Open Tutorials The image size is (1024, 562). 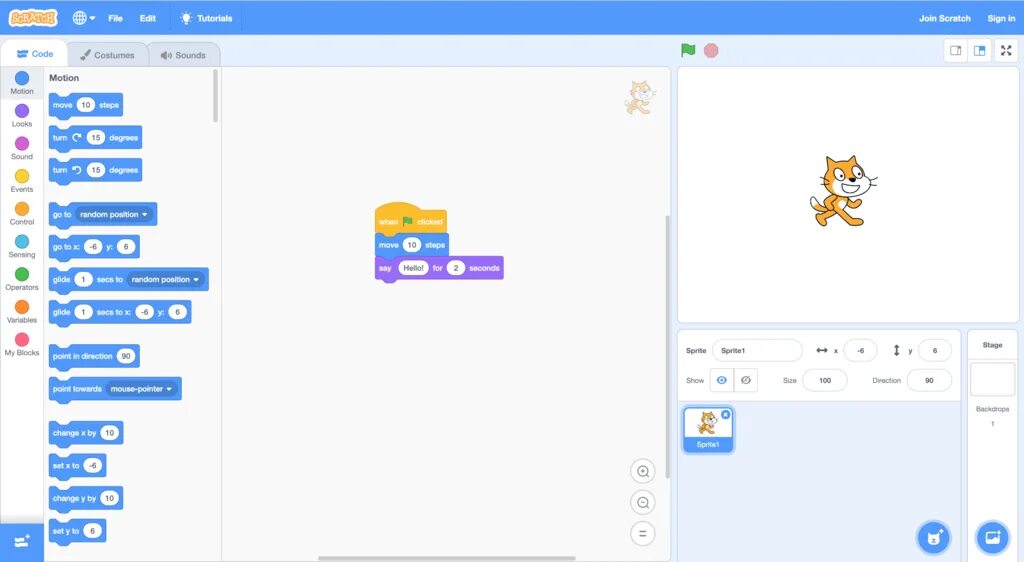tap(206, 18)
